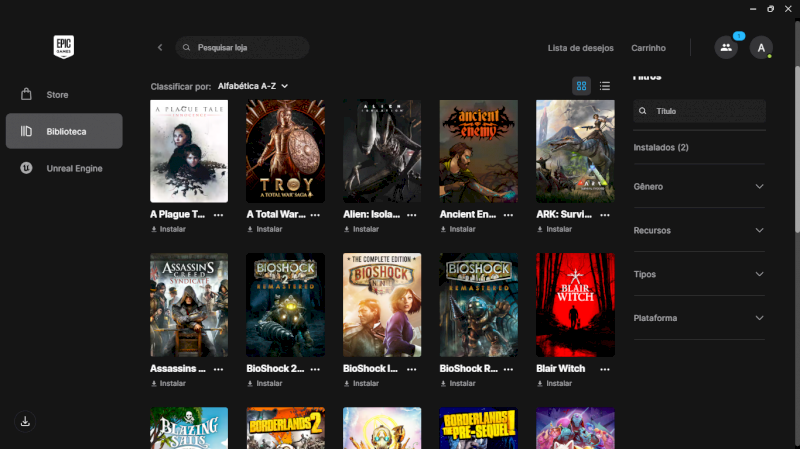The image size is (800, 449).
Task: Open the Blair Witch cover
Action: click(x=575, y=305)
